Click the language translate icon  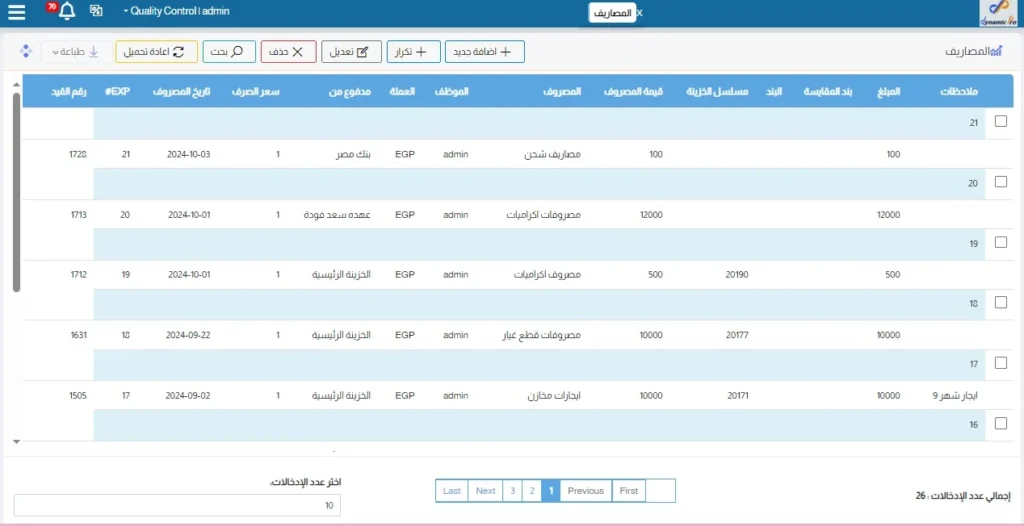click(96, 11)
